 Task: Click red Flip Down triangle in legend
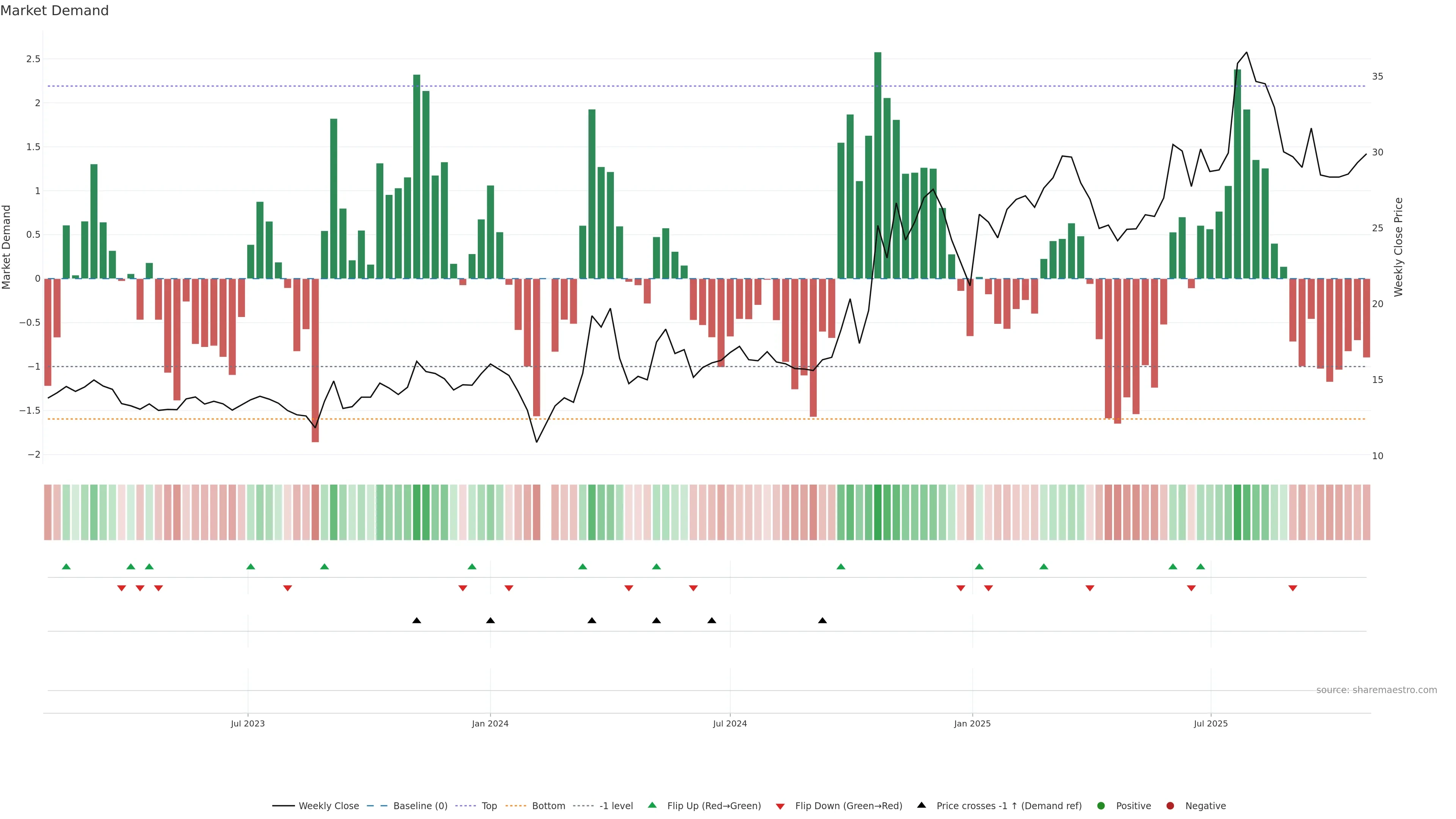tap(780, 806)
